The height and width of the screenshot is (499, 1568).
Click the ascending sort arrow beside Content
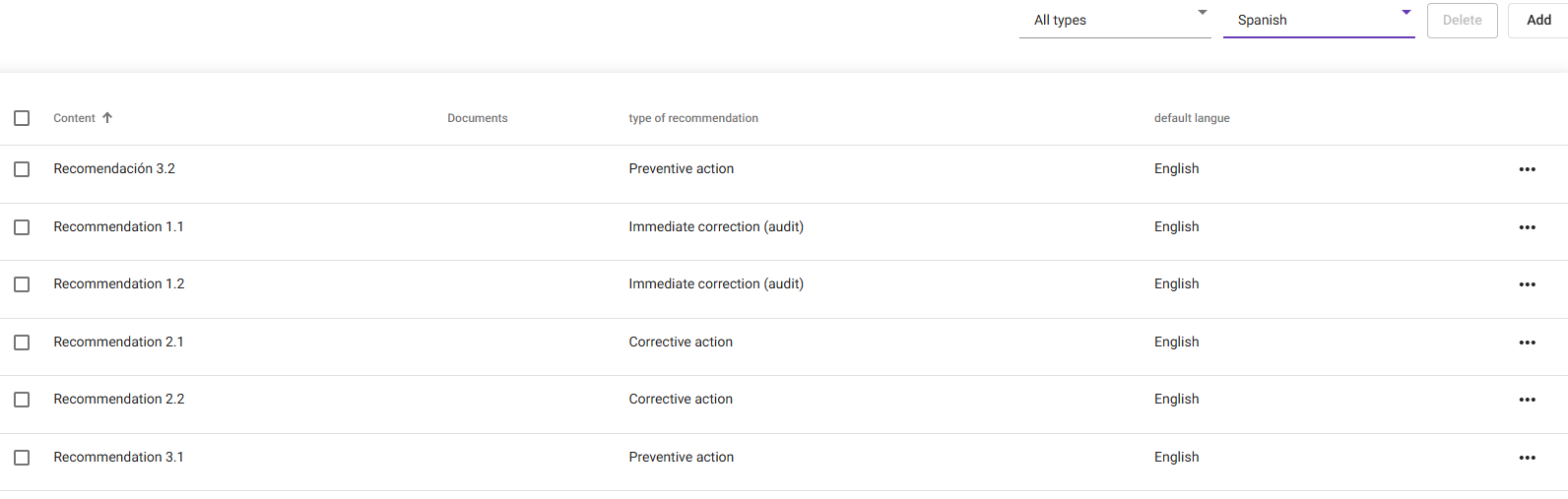click(x=107, y=118)
